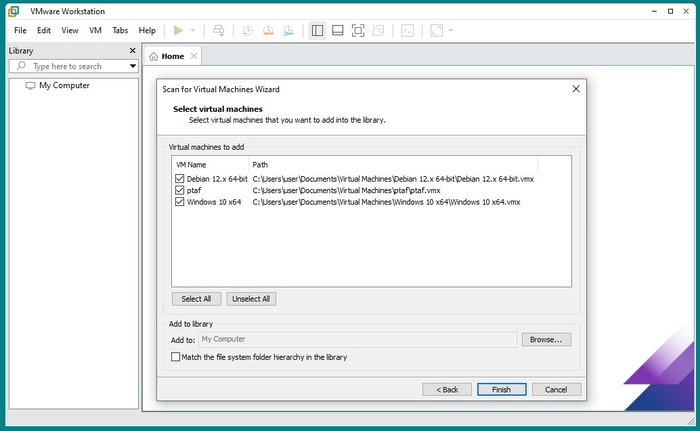The image size is (700, 431).
Task: Click the green Power On play icon
Action: point(178,30)
